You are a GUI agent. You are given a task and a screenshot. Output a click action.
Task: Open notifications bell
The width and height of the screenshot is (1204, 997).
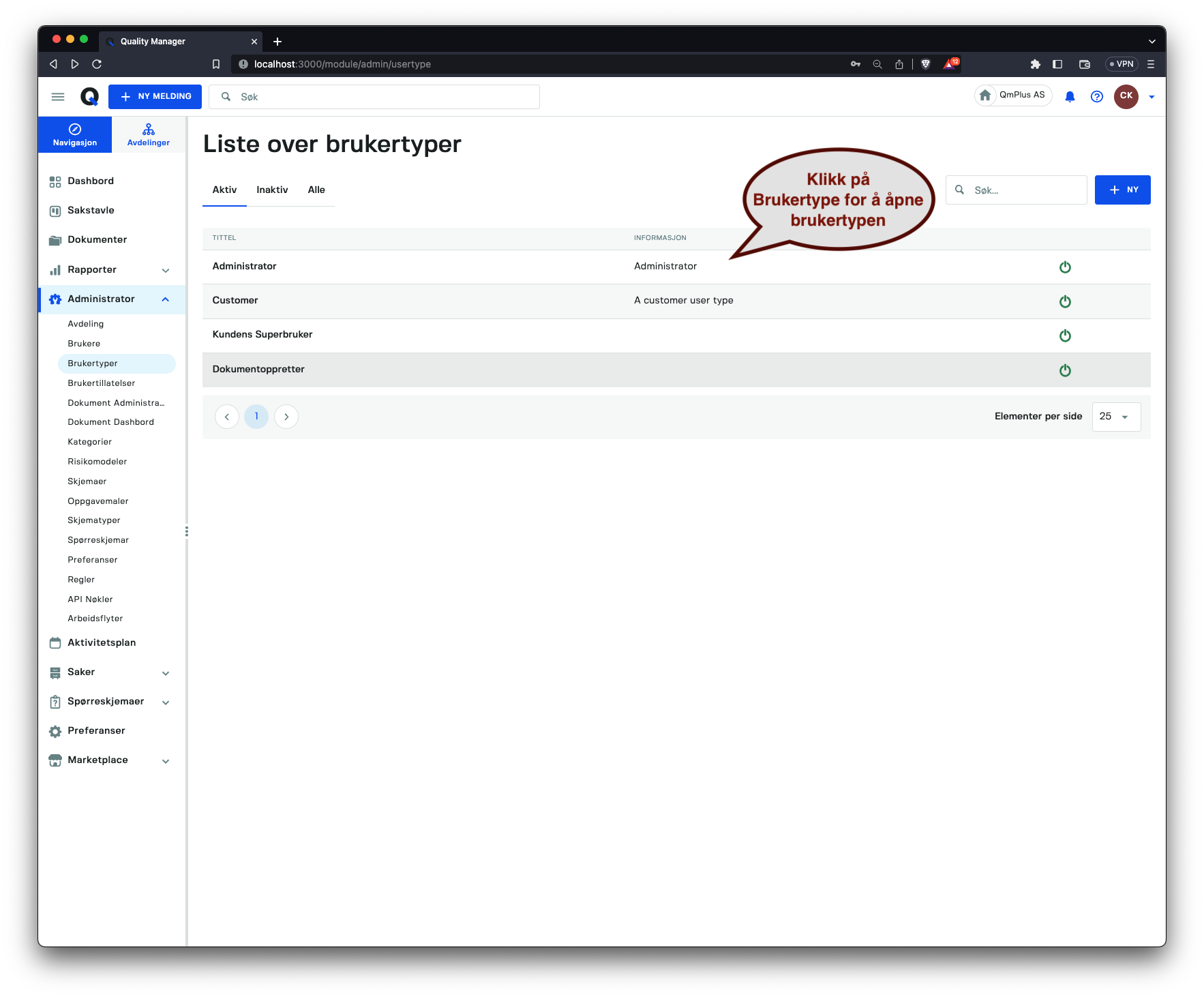click(1070, 97)
